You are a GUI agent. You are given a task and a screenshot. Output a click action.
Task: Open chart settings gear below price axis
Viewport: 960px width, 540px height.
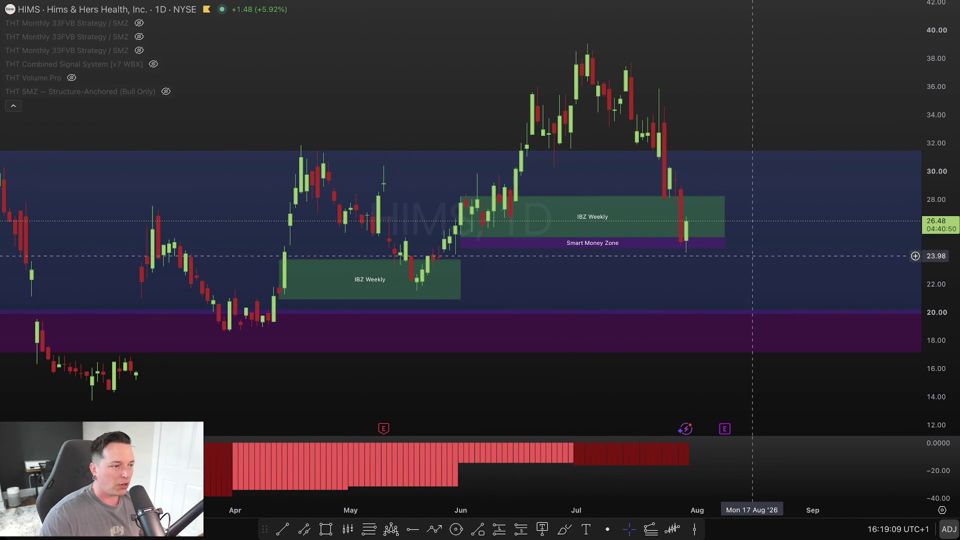coord(942,510)
